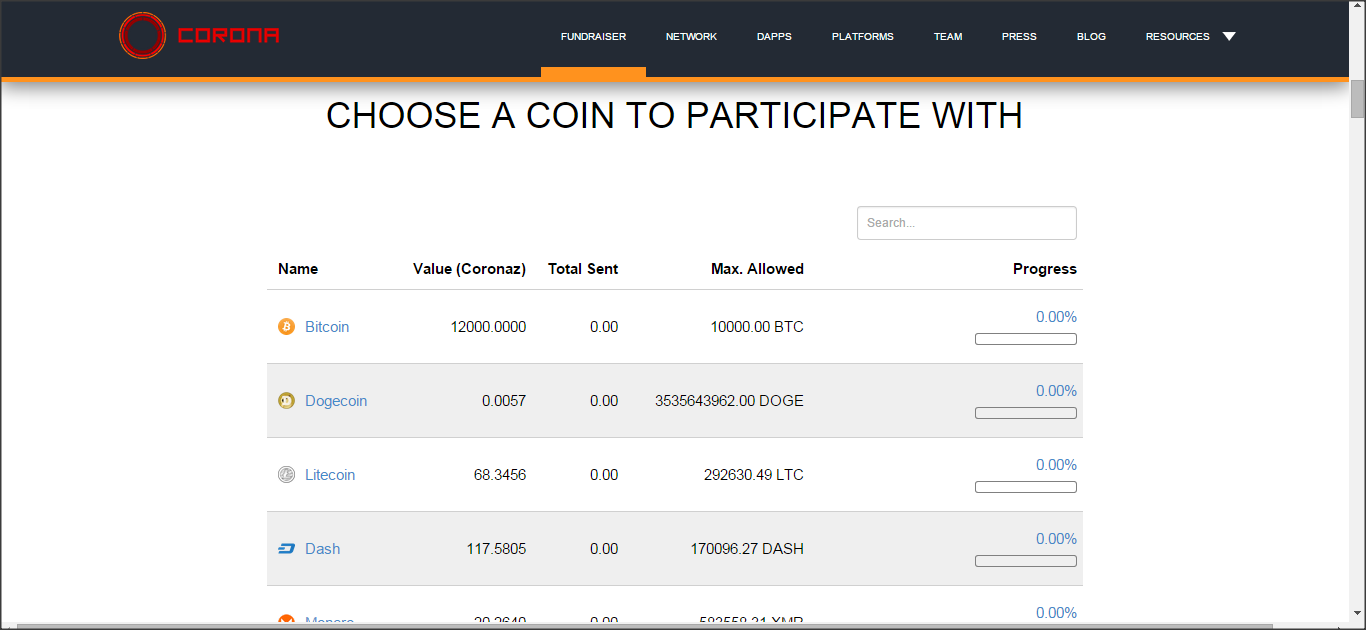The image size is (1366, 630).
Task: Focus the coin Search input field
Action: (967, 223)
